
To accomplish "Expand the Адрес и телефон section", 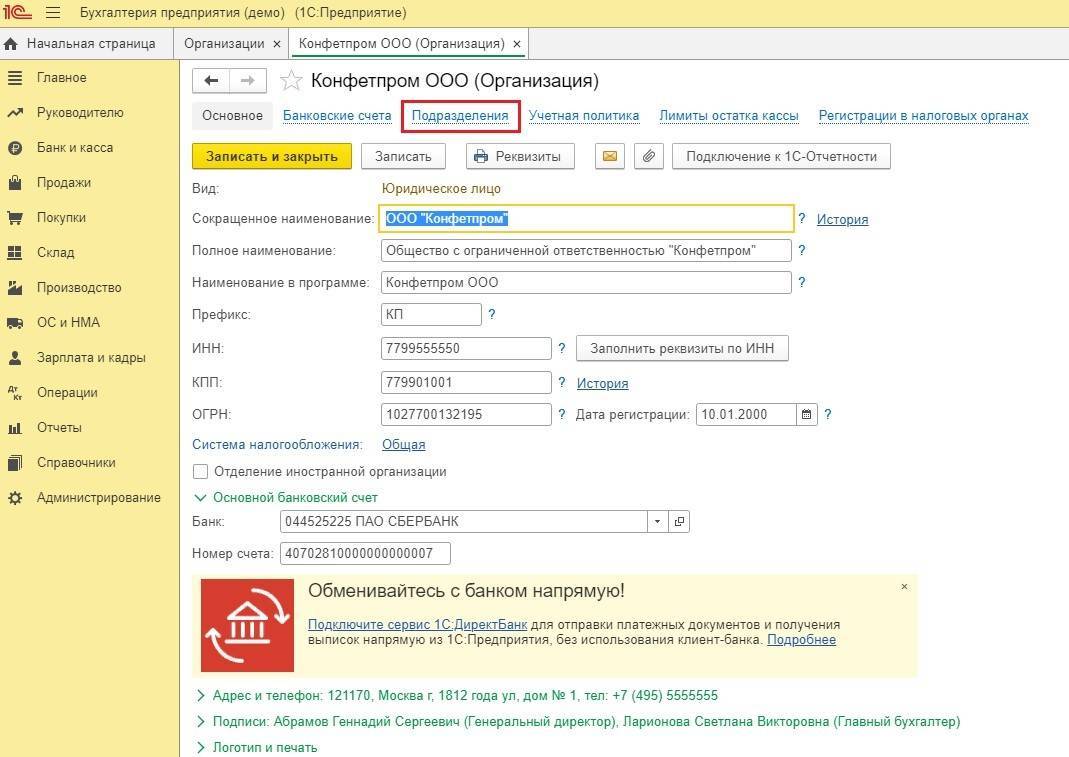I will (199, 695).
